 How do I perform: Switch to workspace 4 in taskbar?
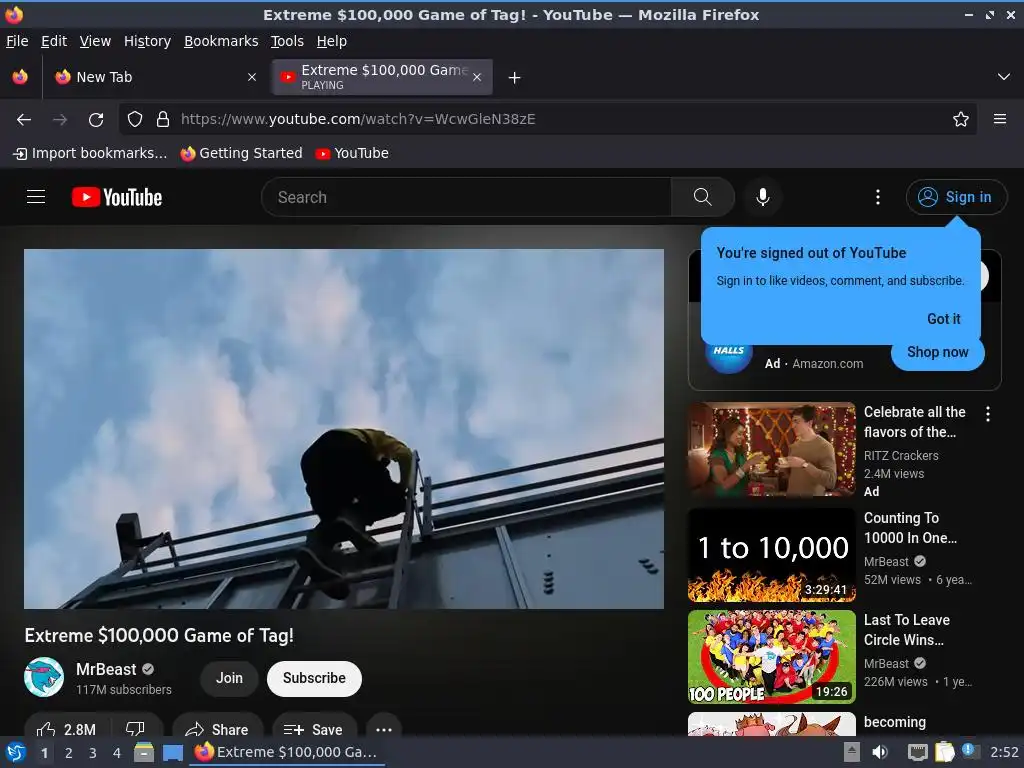tap(117, 753)
